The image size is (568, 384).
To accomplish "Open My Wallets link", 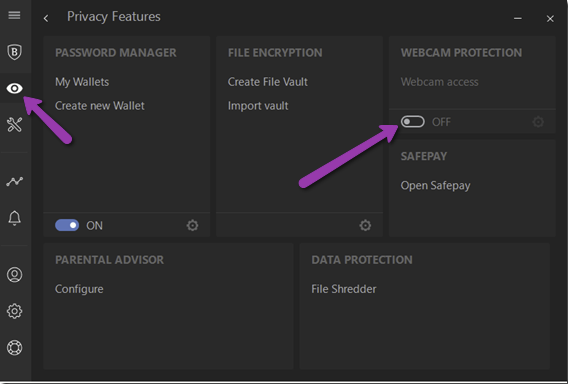I will point(82,82).
